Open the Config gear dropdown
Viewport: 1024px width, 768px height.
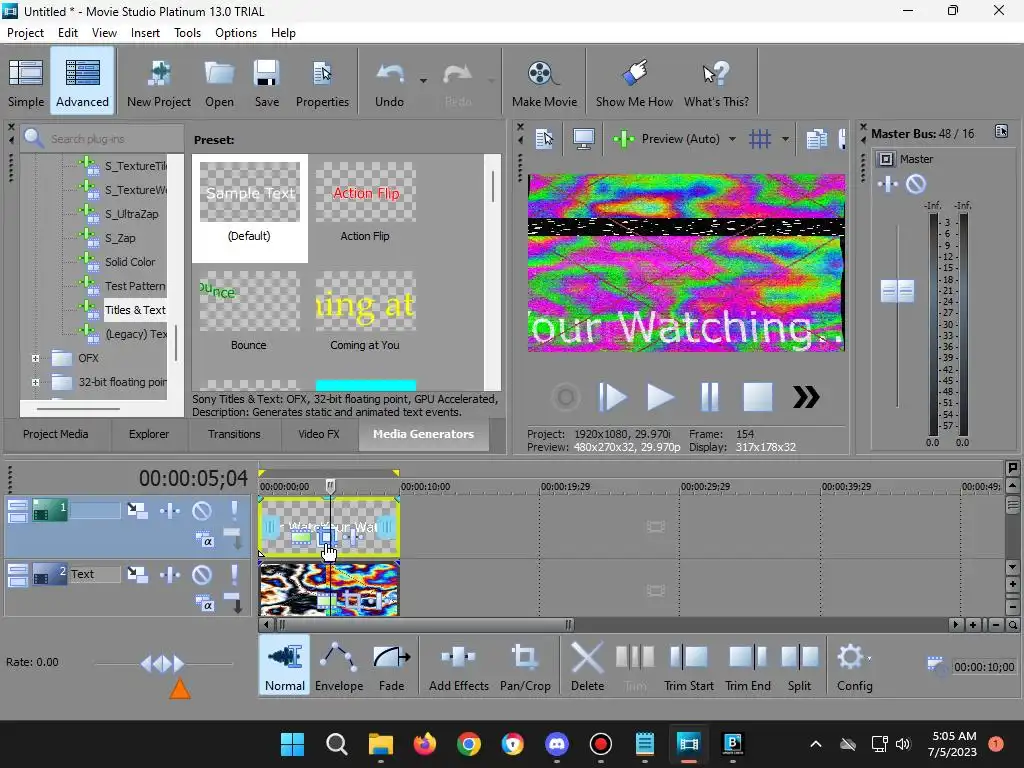[x=854, y=665]
